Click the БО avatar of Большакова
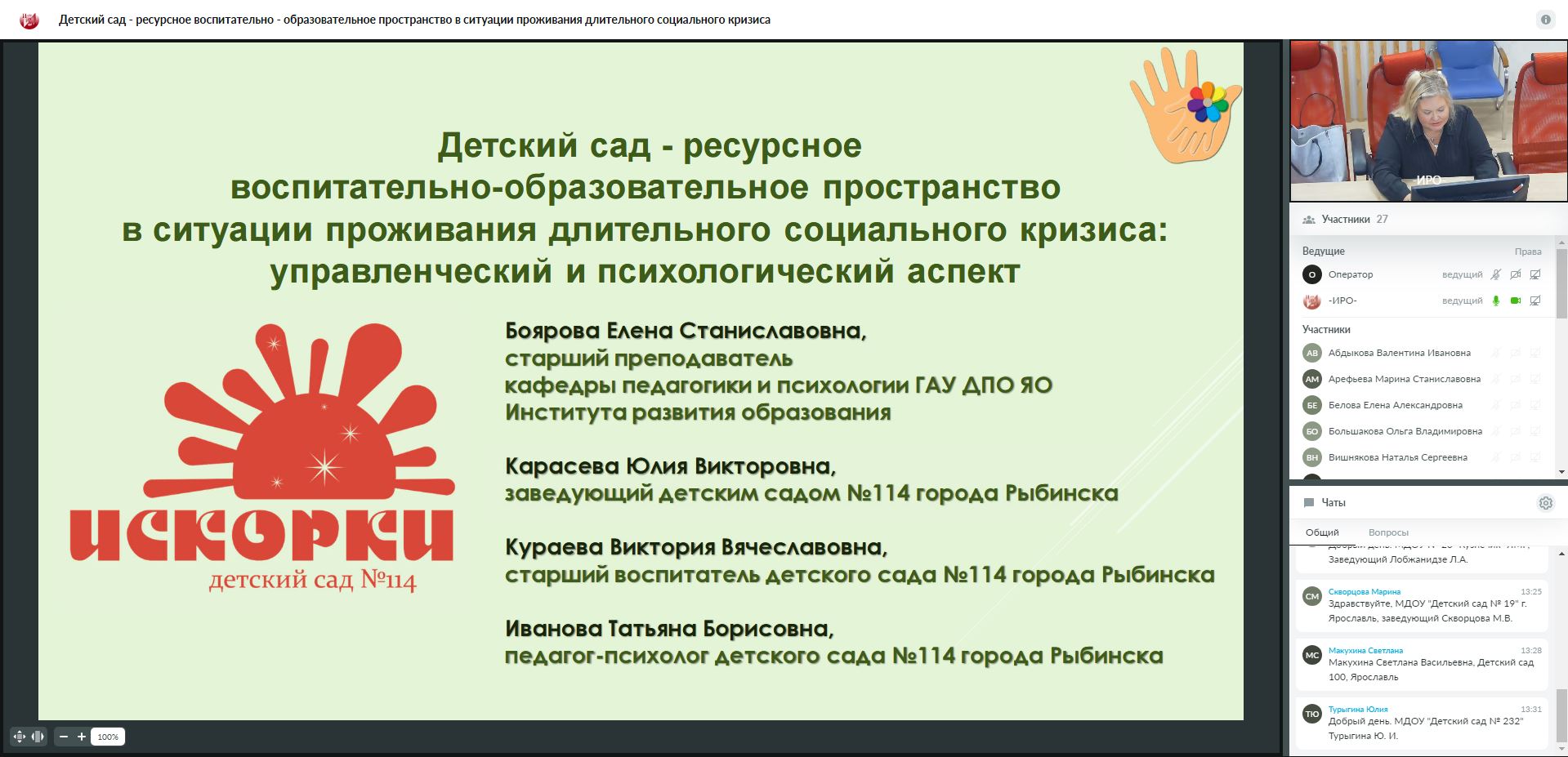 click(x=1312, y=432)
